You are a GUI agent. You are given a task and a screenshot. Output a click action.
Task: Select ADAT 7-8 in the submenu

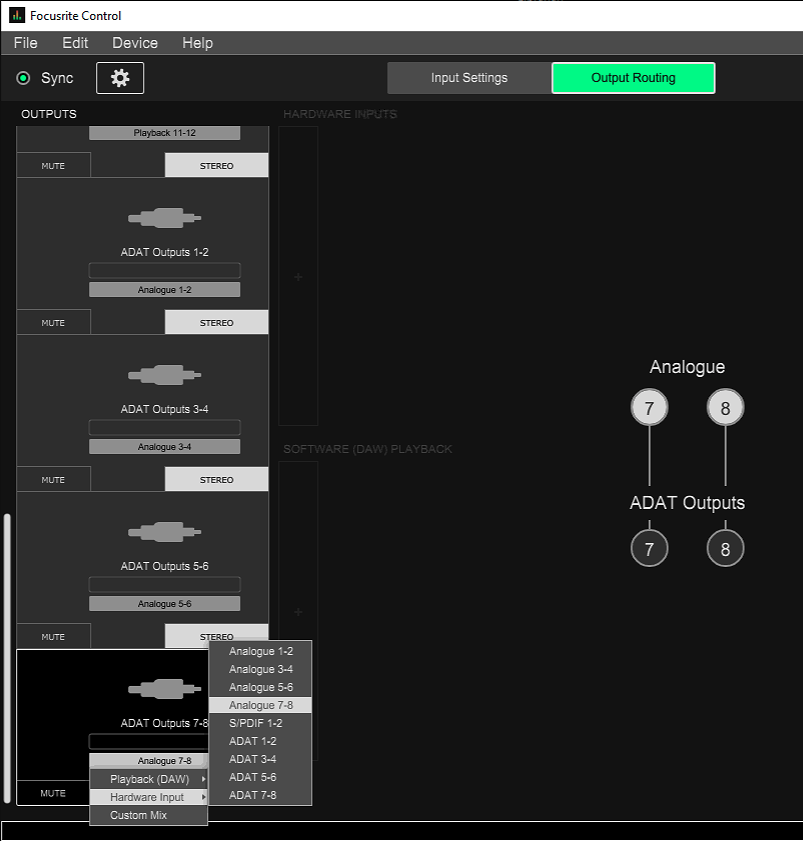(x=260, y=795)
